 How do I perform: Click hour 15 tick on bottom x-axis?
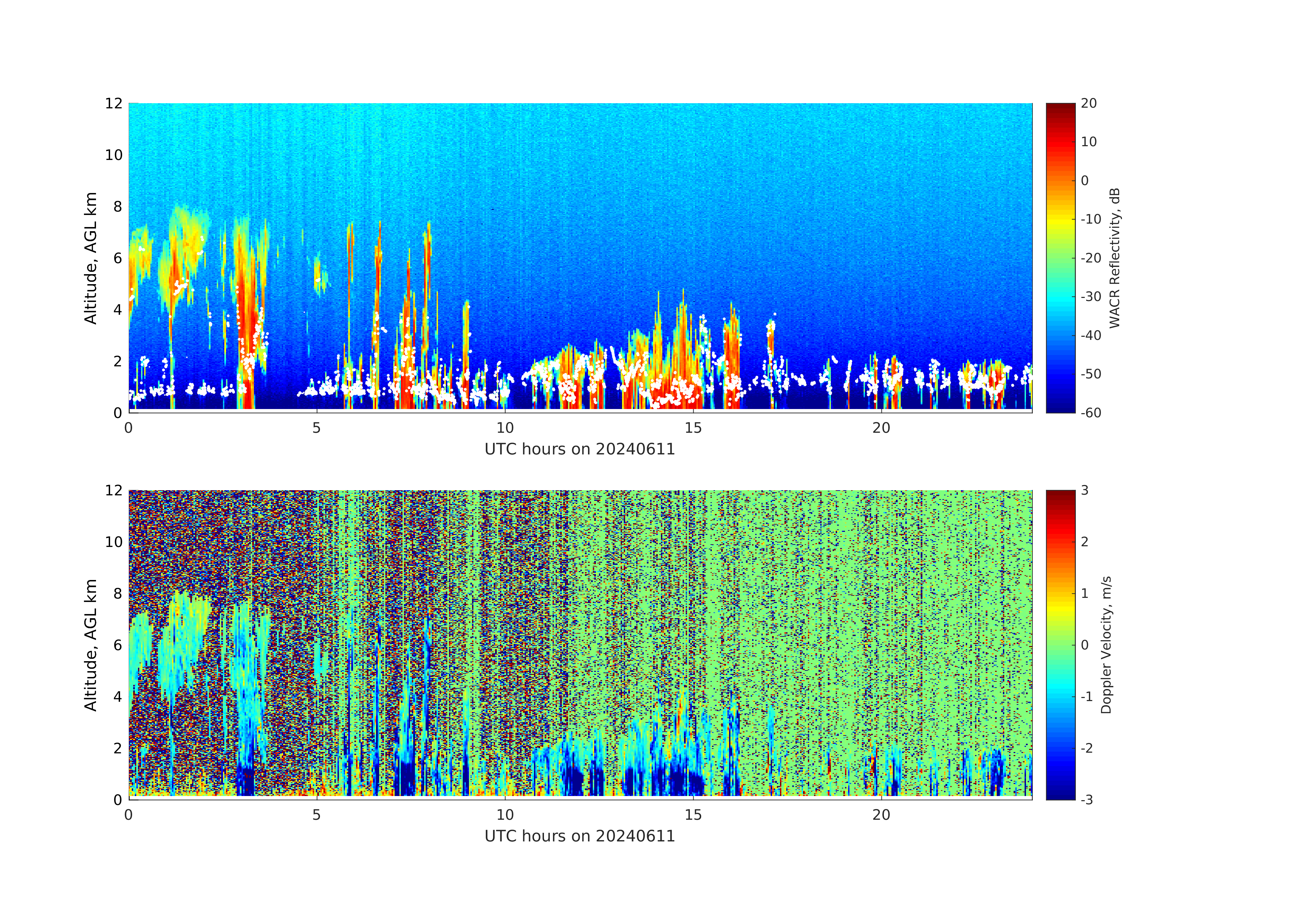point(693,815)
